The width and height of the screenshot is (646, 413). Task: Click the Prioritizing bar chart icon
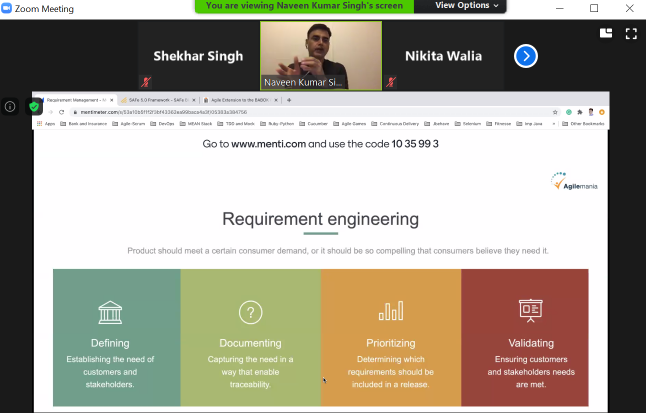pyautogui.click(x=391, y=310)
